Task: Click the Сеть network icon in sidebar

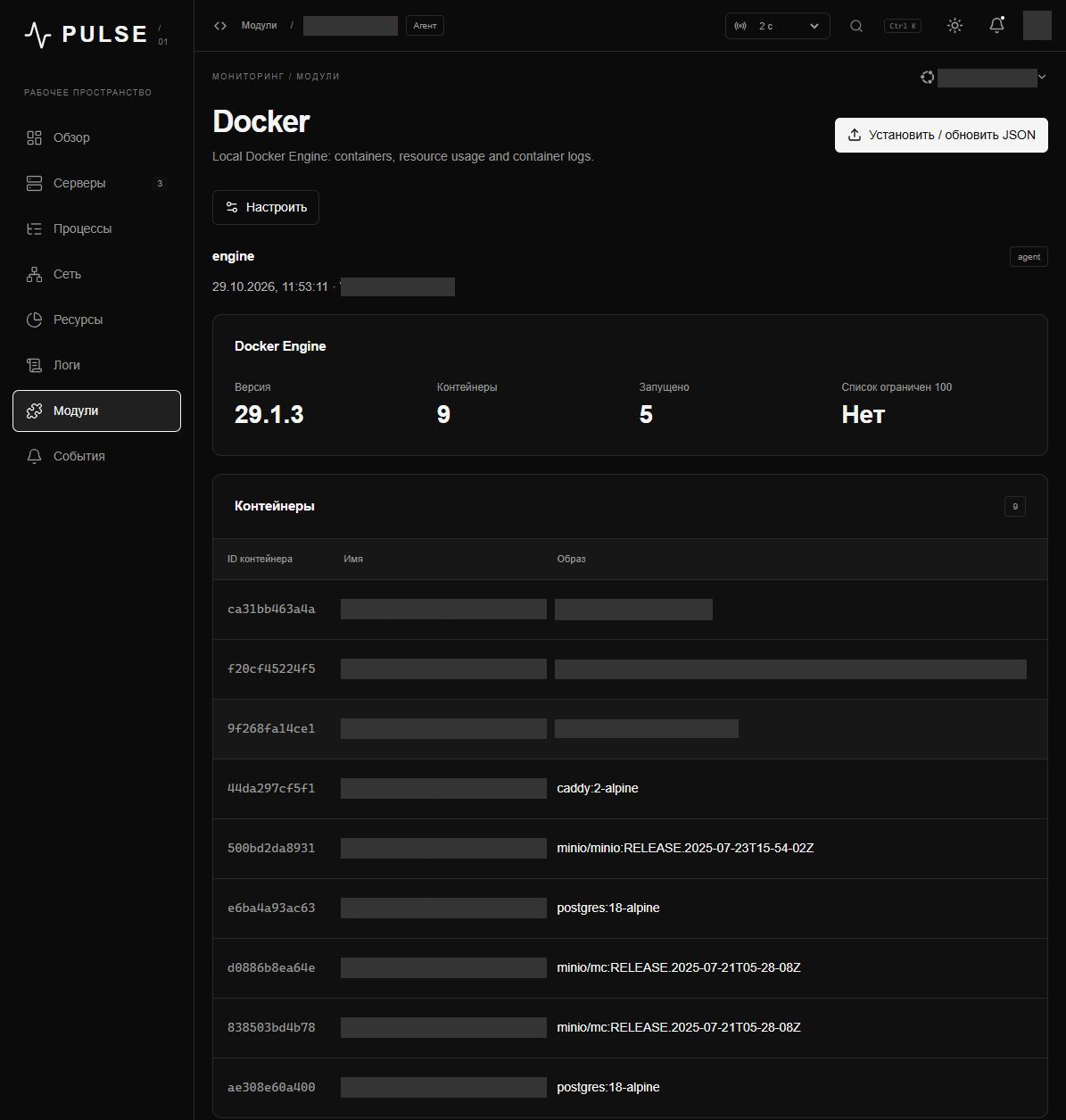Action: [x=34, y=274]
